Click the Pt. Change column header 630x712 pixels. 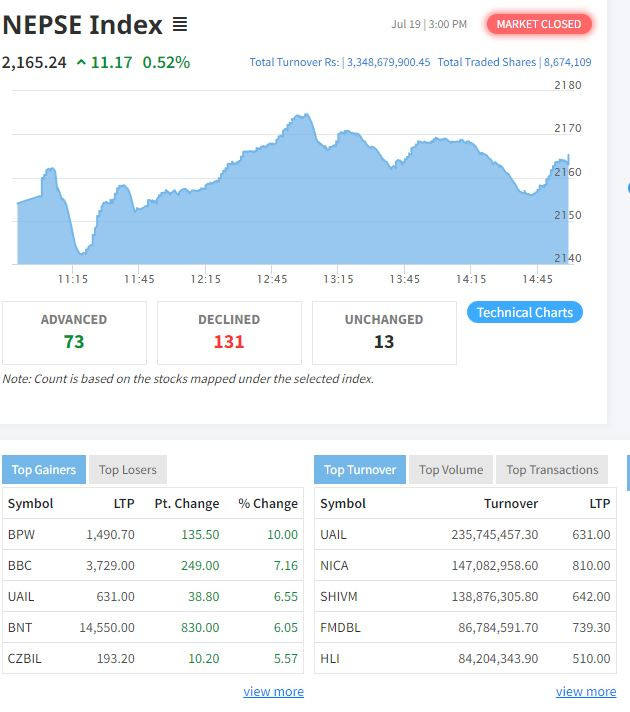point(187,504)
